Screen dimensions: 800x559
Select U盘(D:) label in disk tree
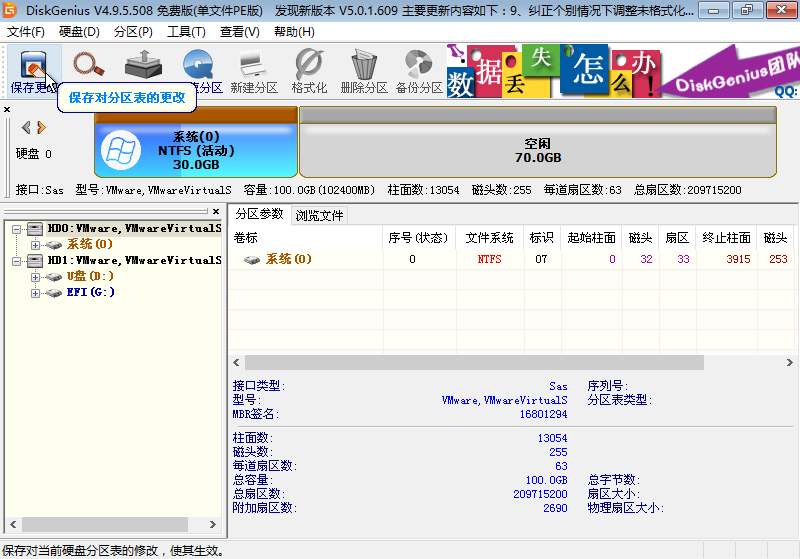(90, 276)
